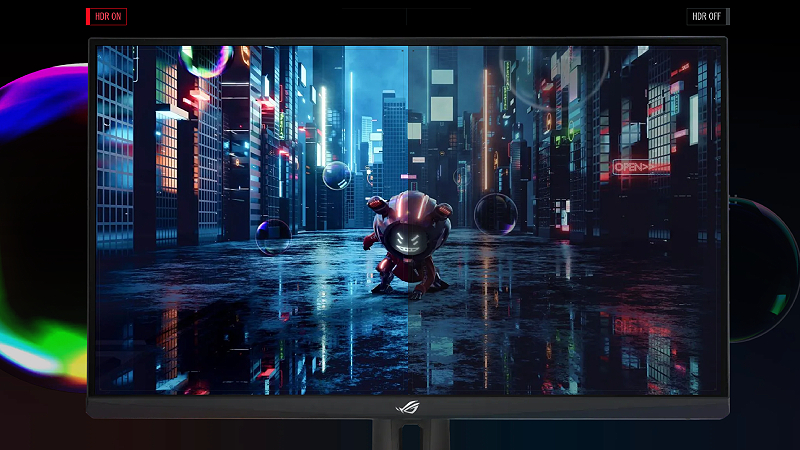Click the translucent orb right of the monitor

click(x=760, y=268)
